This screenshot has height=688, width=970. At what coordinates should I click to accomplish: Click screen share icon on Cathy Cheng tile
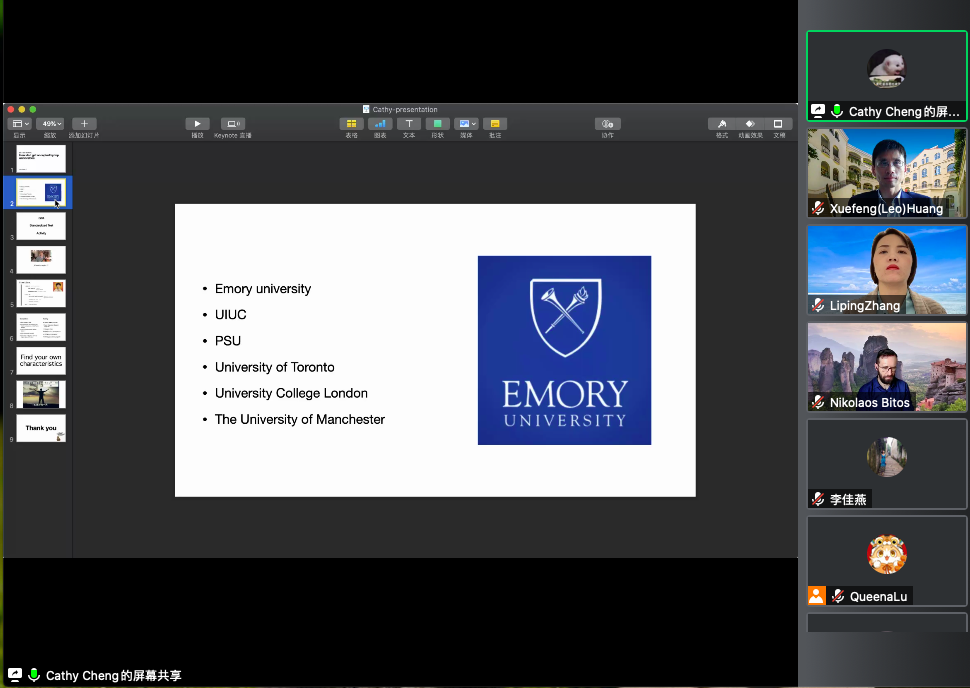818,111
